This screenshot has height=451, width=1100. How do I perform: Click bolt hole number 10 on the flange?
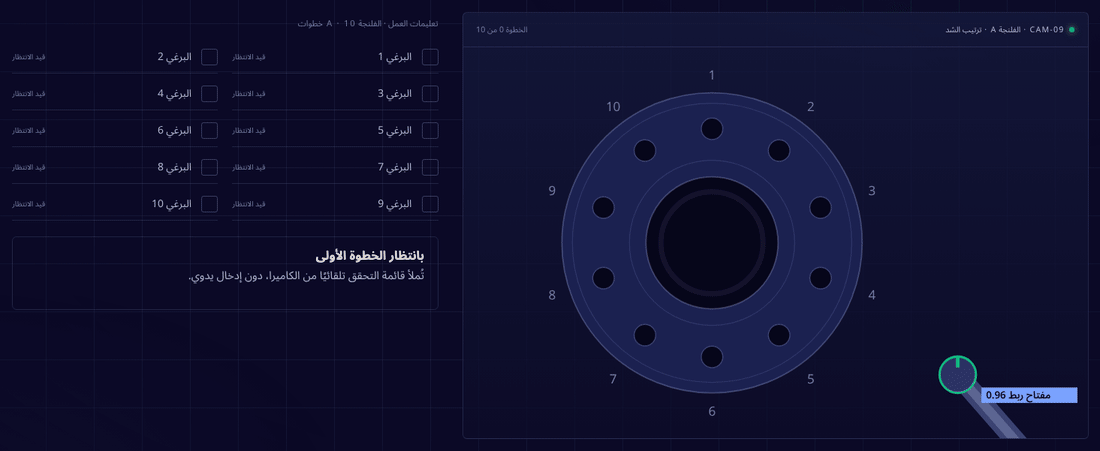645,151
